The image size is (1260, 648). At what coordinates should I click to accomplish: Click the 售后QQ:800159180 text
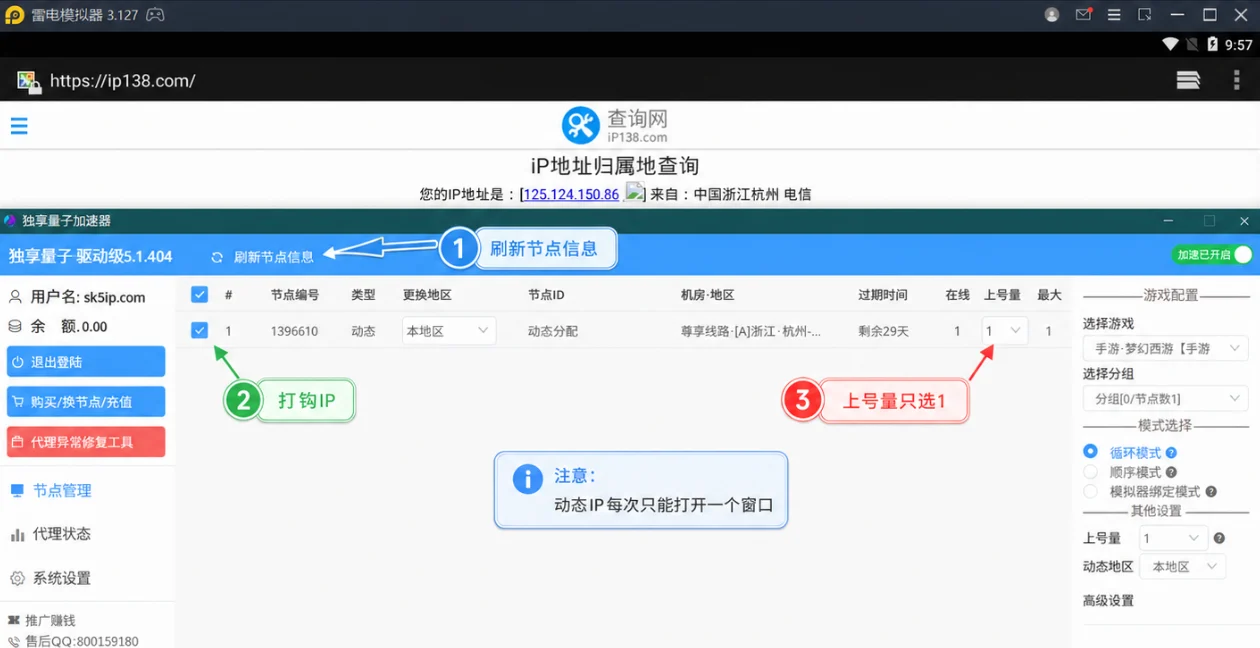pyautogui.click(x=81, y=641)
